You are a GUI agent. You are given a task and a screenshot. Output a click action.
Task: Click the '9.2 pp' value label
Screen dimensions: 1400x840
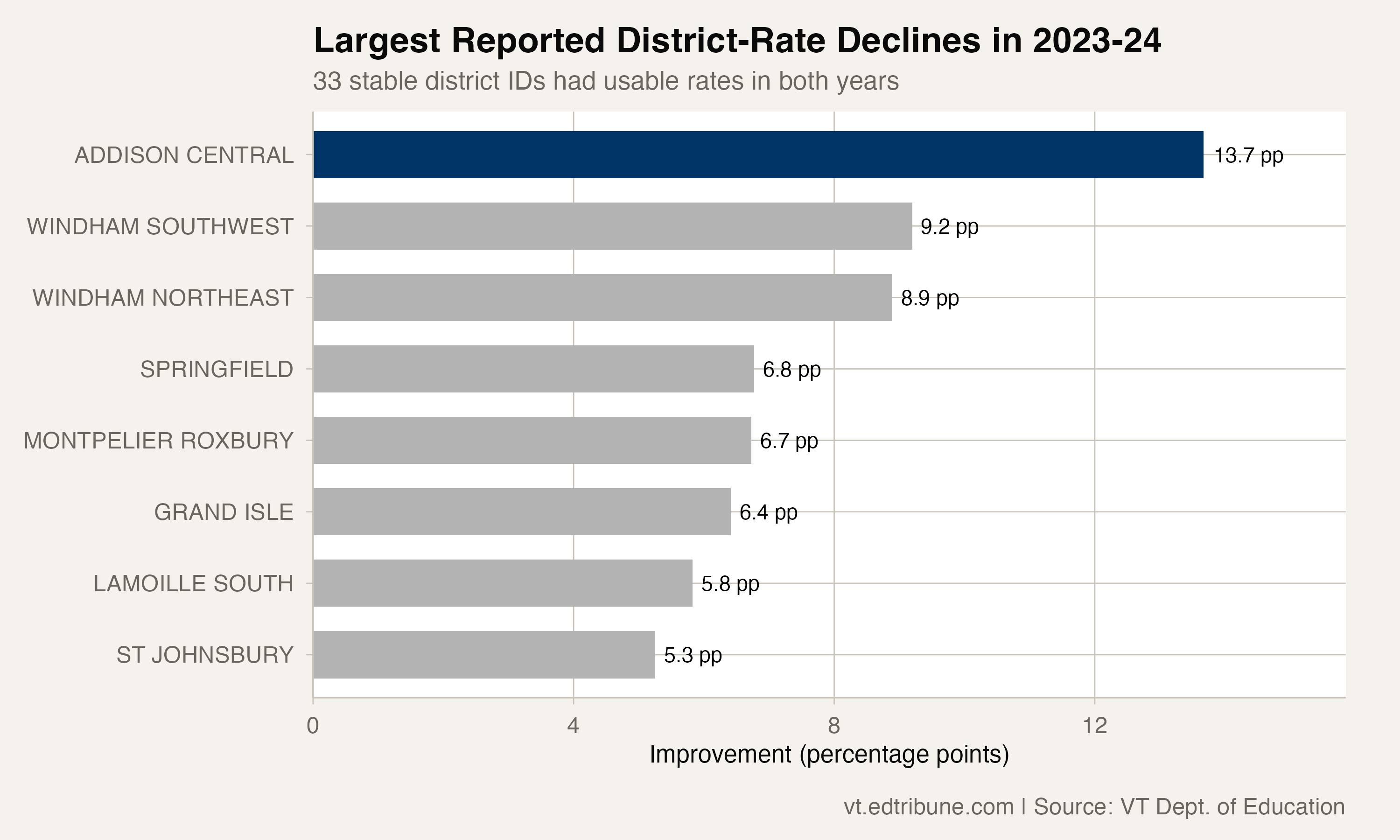click(950, 227)
